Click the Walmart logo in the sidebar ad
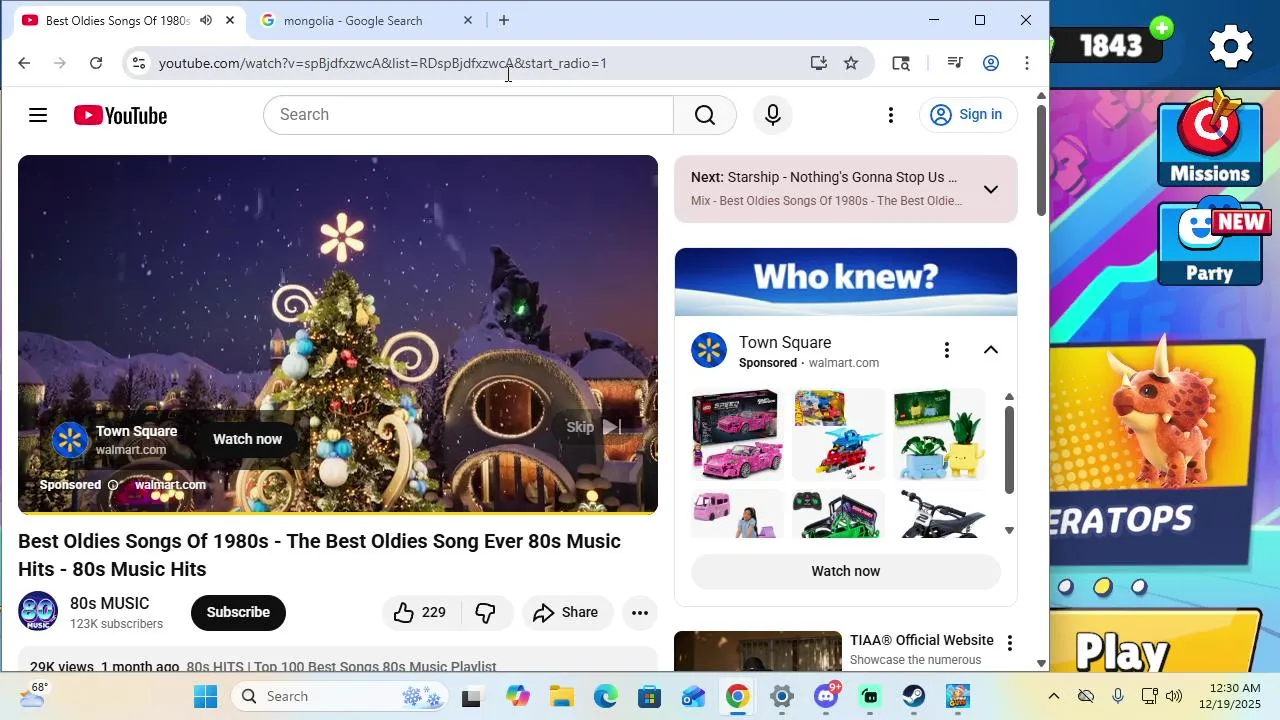Image resolution: width=1280 pixels, height=720 pixels. point(709,351)
